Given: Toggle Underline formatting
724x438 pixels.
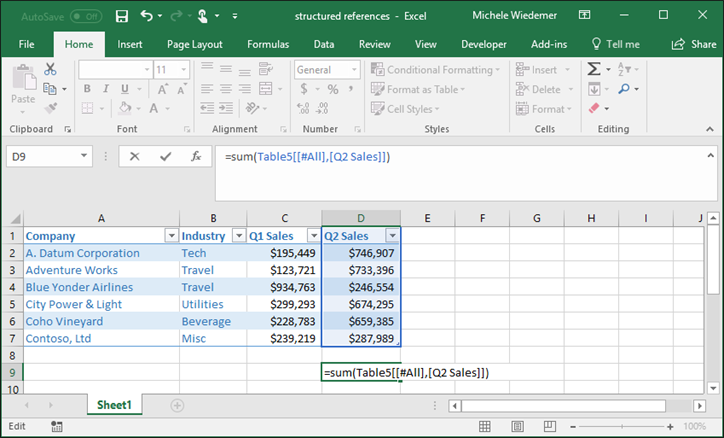Looking at the screenshot, I should (x=125, y=89).
